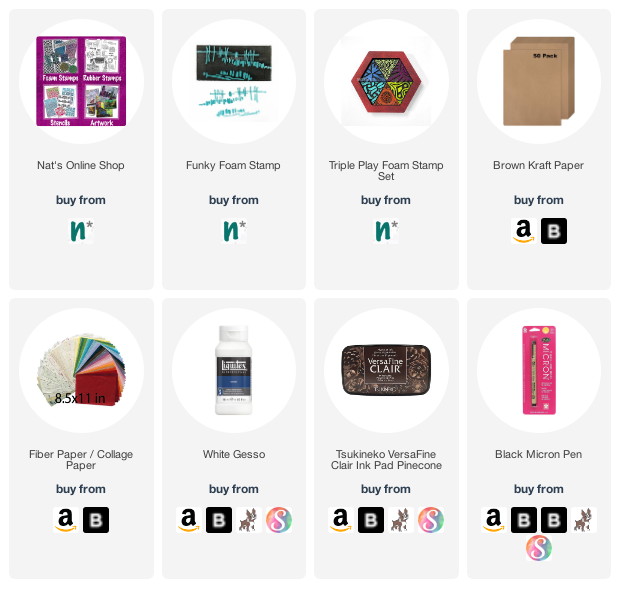
Task: Open n* store icon under Funky Foam Stamp
Action: click(x=234, y=231)
